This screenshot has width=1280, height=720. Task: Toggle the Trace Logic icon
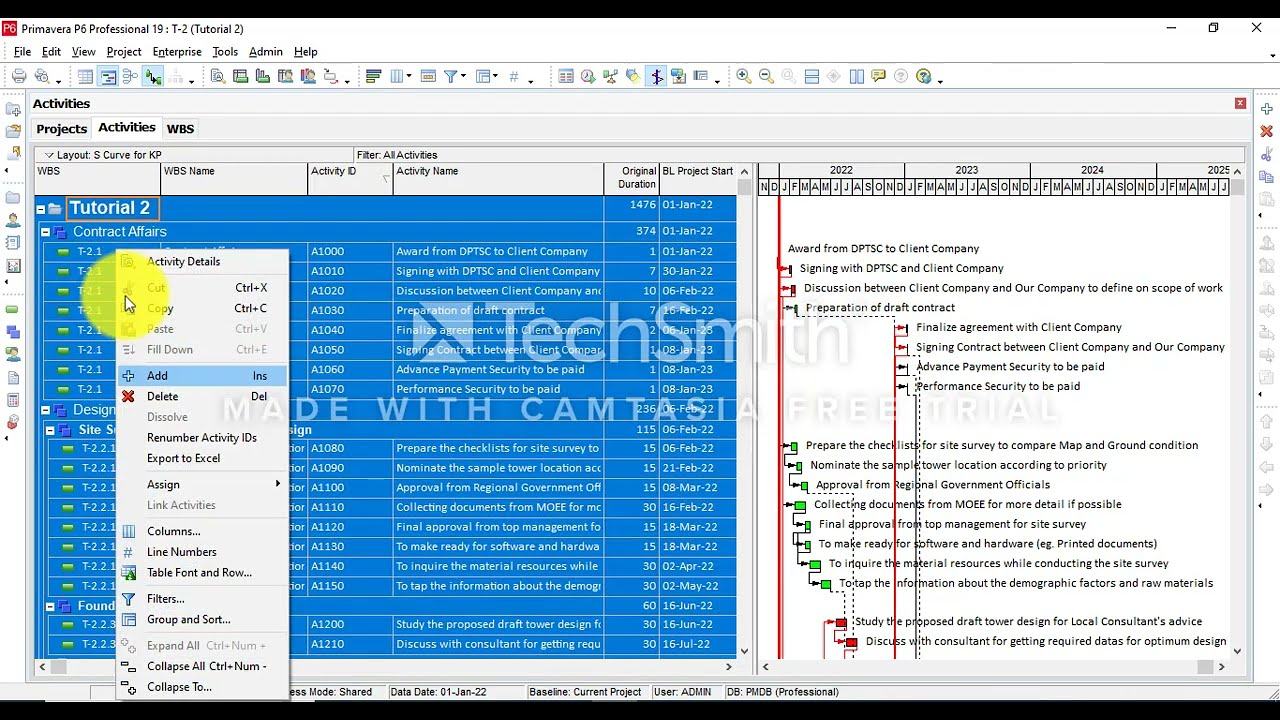(152, 77)
